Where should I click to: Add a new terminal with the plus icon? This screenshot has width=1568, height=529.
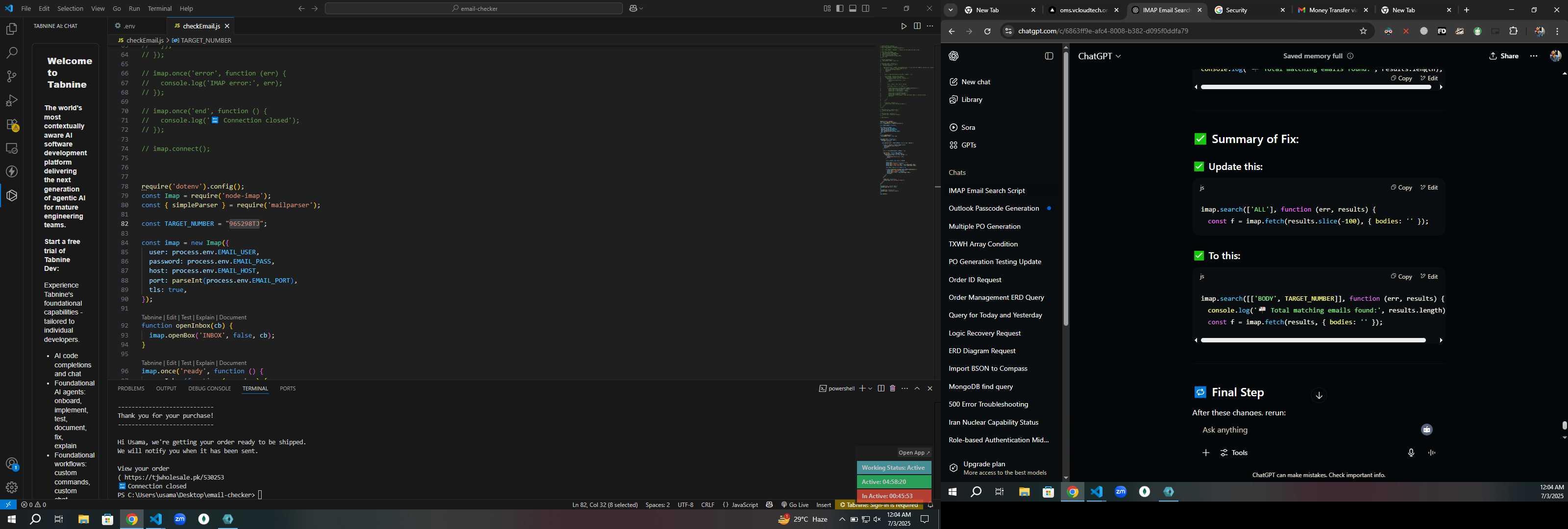click(862, 388)
